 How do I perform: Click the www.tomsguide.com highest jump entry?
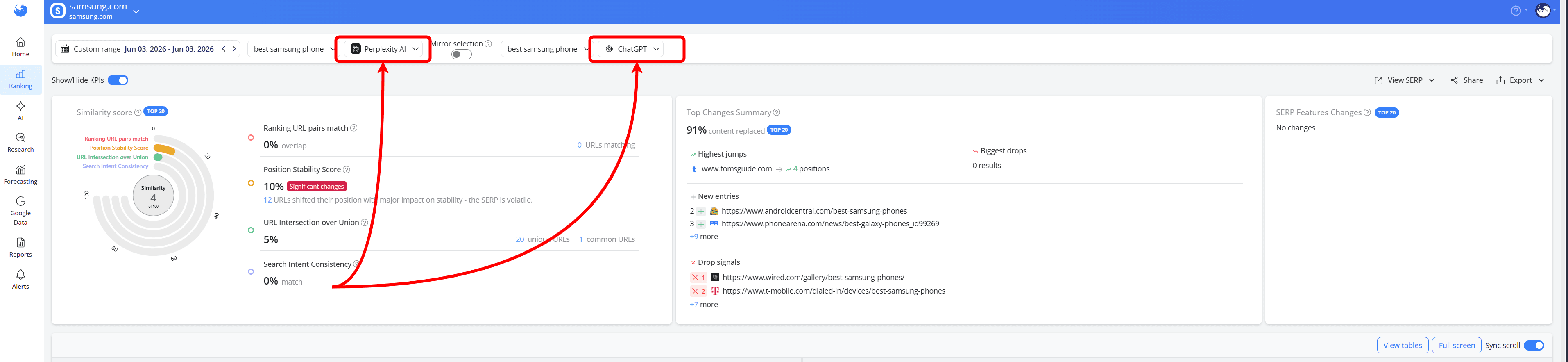click(736, 169)
